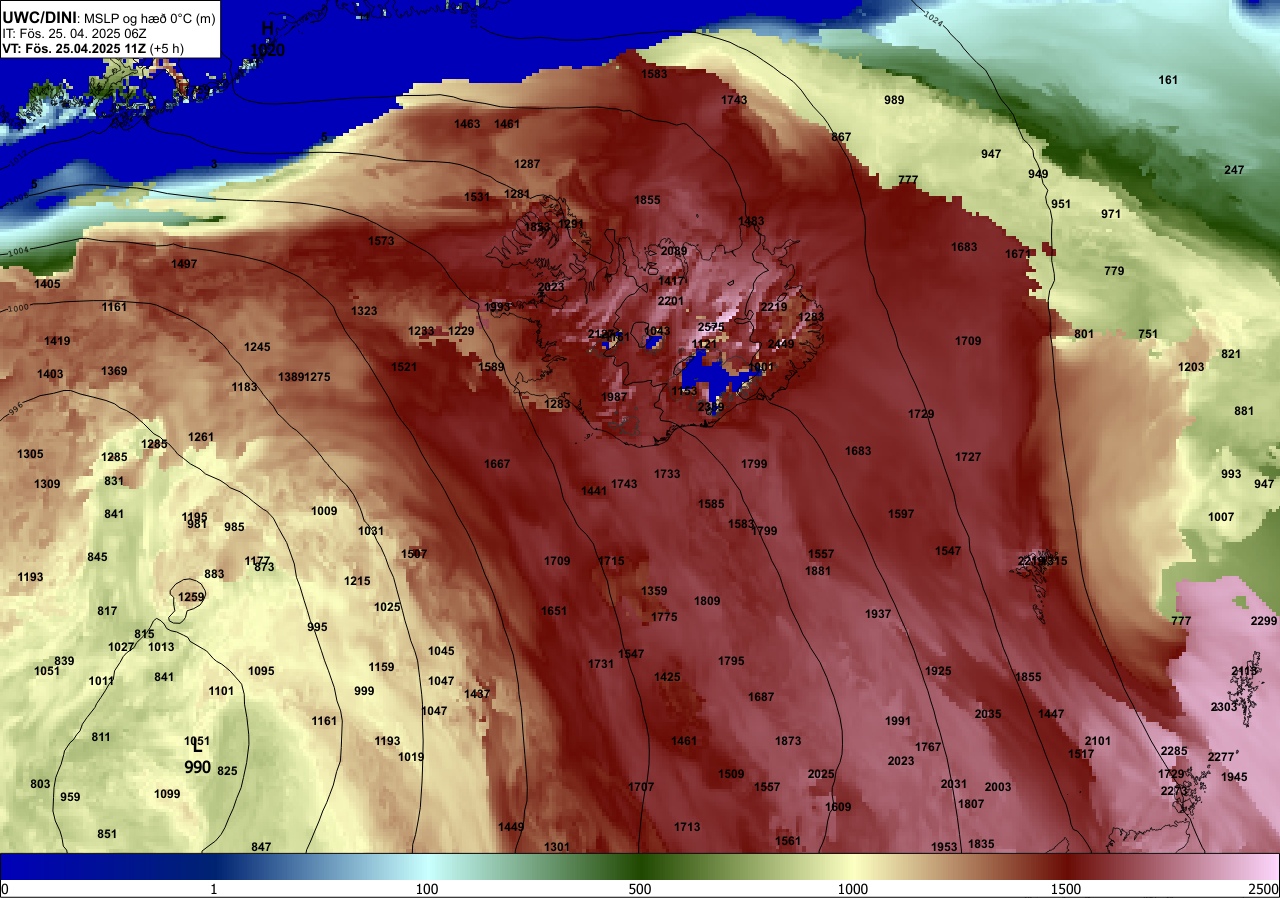The image size is (1280, 898).
Task: Click the height value 779
Action: 1114,271
